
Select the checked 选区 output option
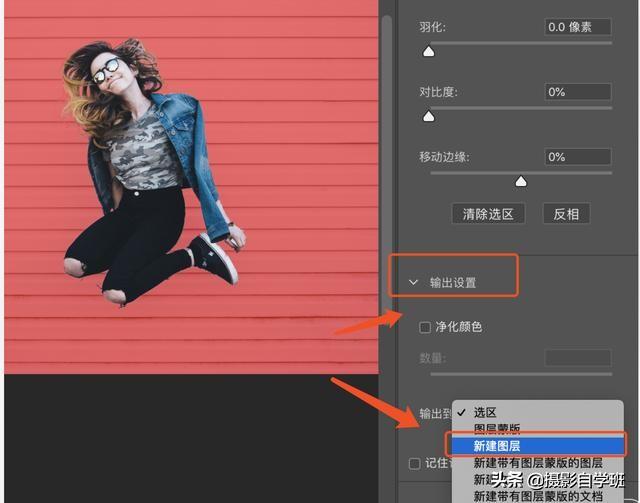pos(485,412)
